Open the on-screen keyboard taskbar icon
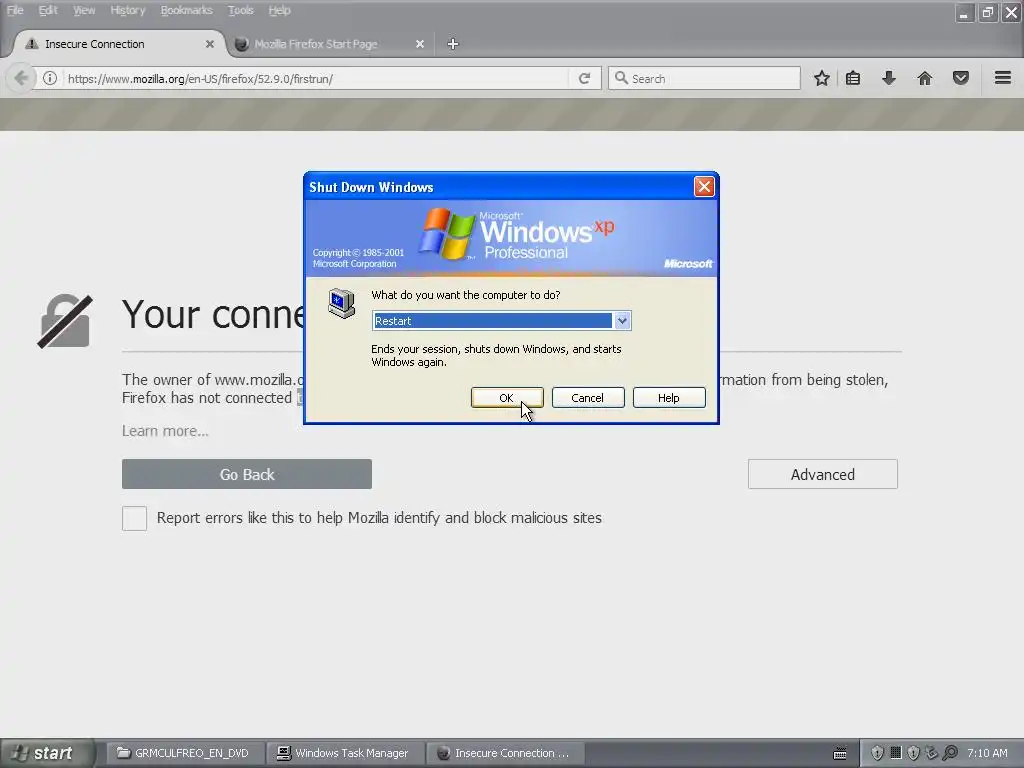Image resolution: width=1024 pixels, height=768 pixels. 840,753
